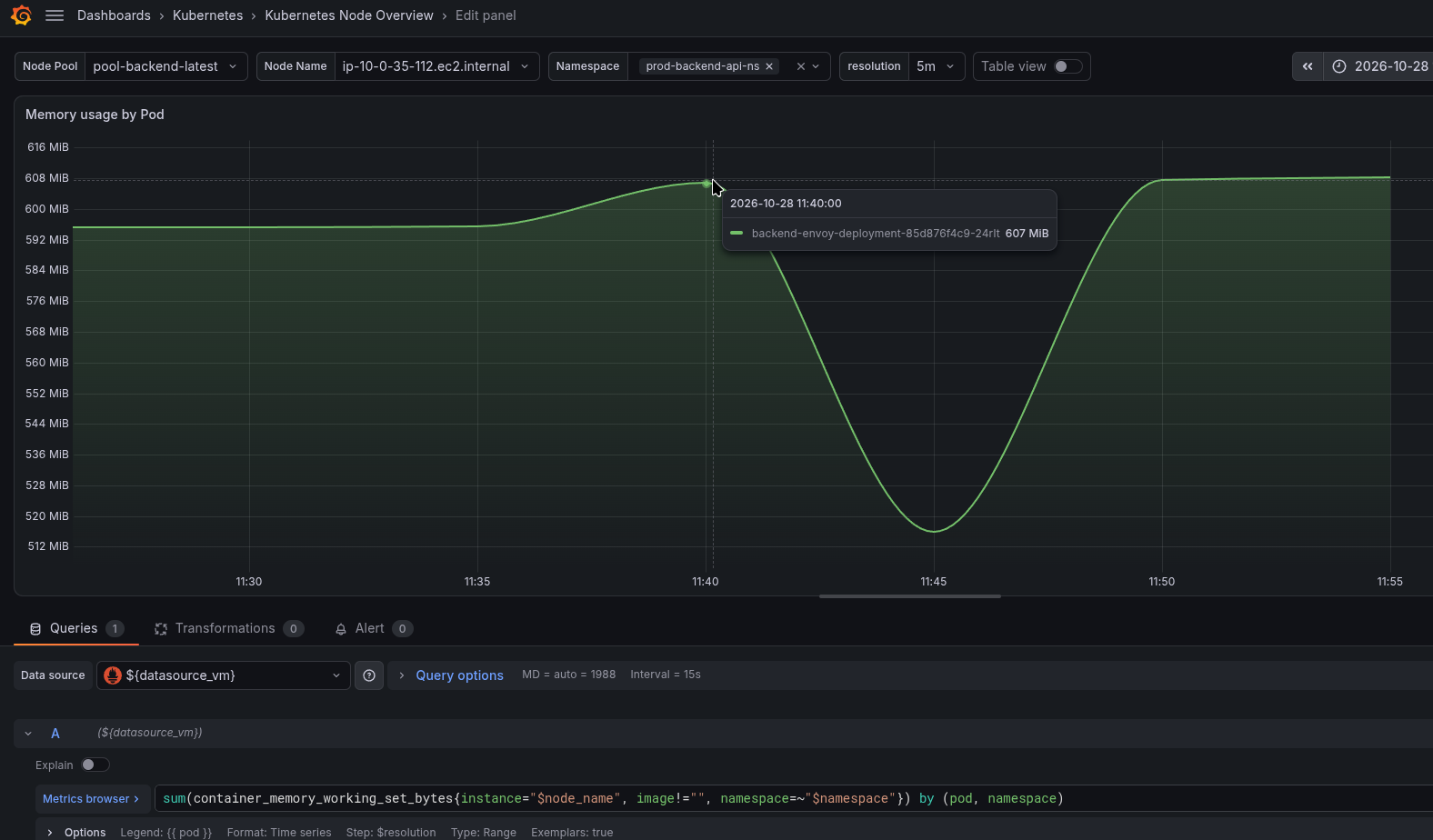Open the time picker clock icon
Image resolution: width=1433 pixels, height=840 pixels.
coord(1339,66)
